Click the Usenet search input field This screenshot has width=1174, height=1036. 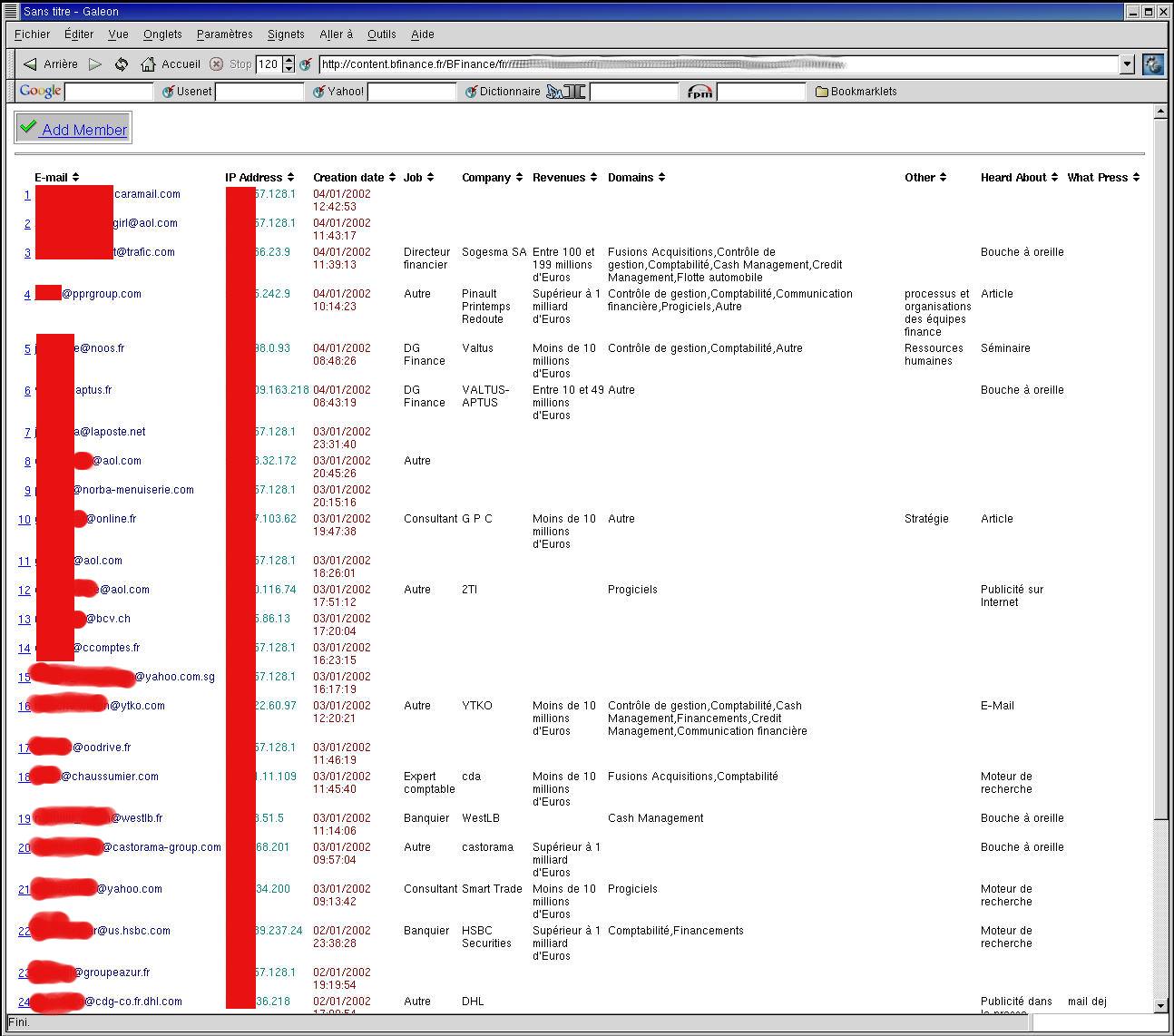point(259,92)
